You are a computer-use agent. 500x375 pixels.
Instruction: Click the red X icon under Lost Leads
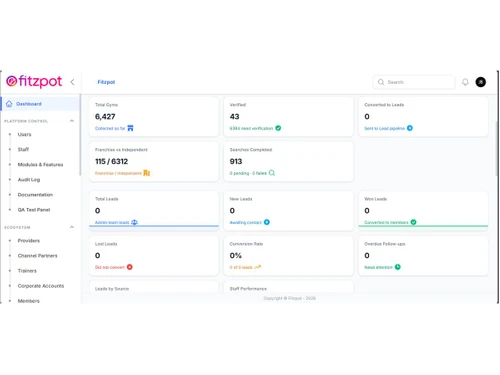click(x=130, y=267)
